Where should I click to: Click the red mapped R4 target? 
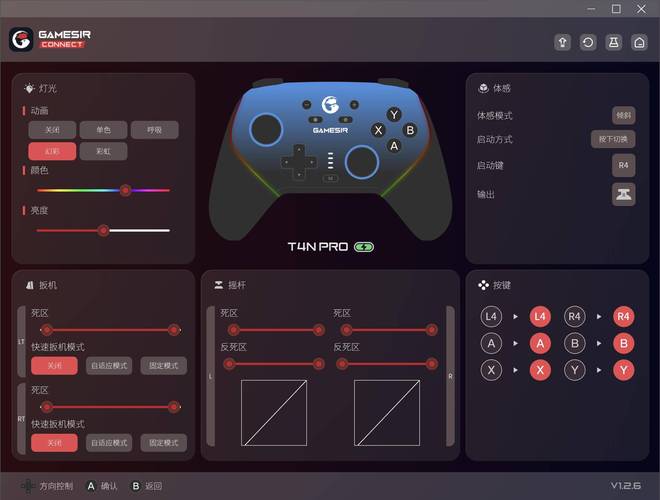(x=623, y=316)
